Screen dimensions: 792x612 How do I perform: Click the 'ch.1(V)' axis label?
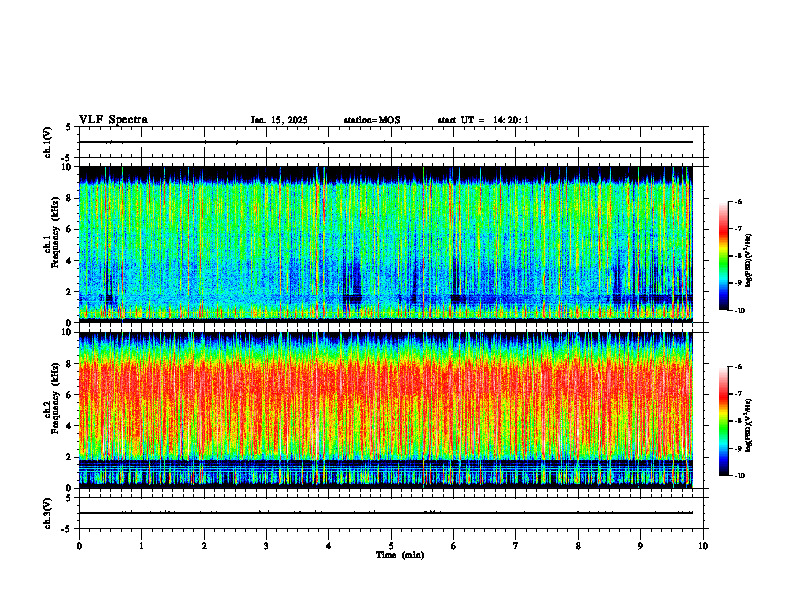[x=48, y=142]
